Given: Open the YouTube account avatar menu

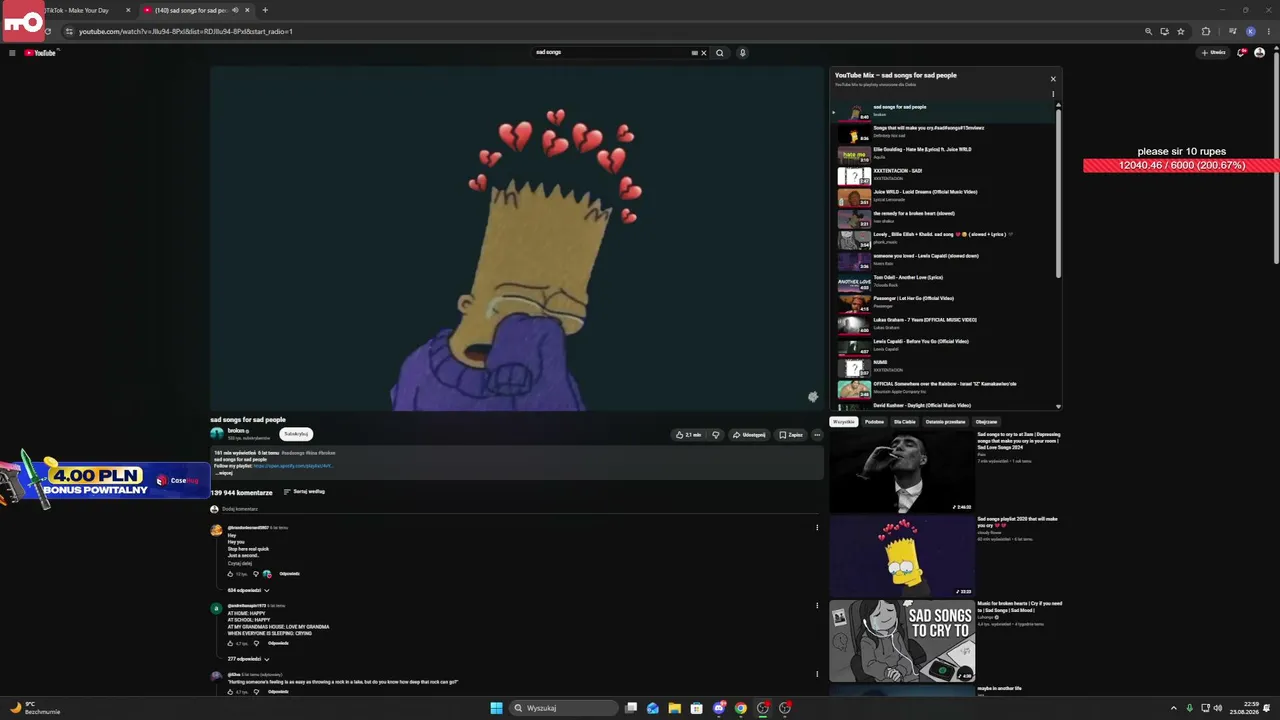Looking at the screenshot, I should pyautogui.click(x=1260, y=53).
